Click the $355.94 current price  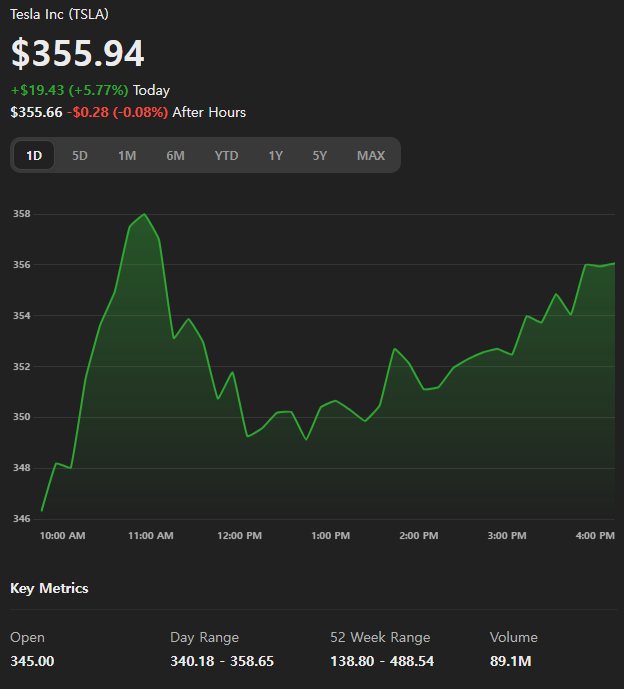tap(77, 53)
